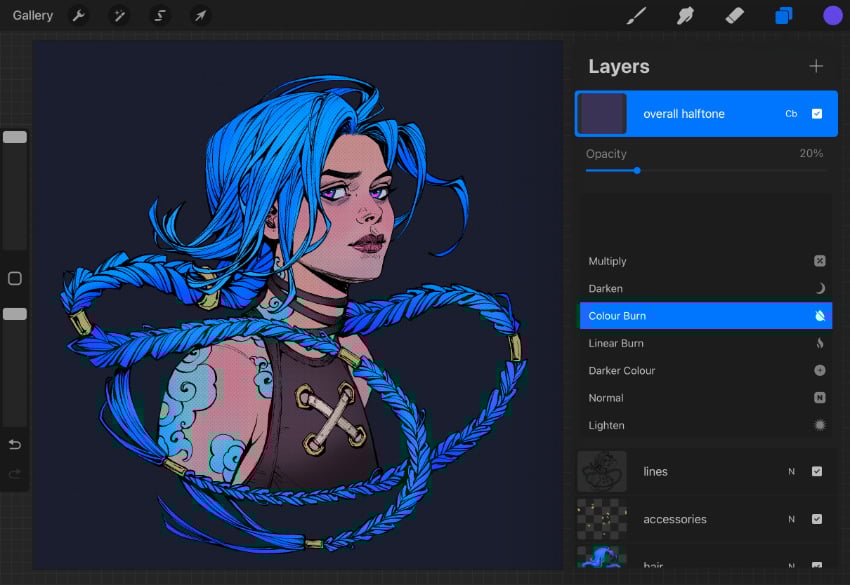Image resolution: width=850 pixels, height=585 pixels.
Task: Choose Colour Burn blend mode
Action: pyautogui.click(x=705, y=316)
